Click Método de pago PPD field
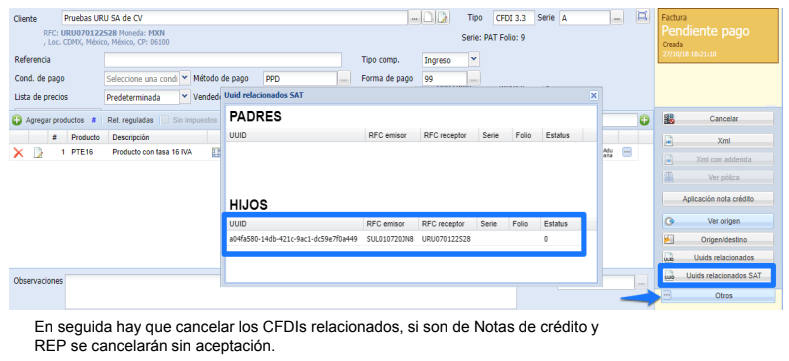This screenshot has height=361, width=789. pyautogui.click(x=300, y=79)
